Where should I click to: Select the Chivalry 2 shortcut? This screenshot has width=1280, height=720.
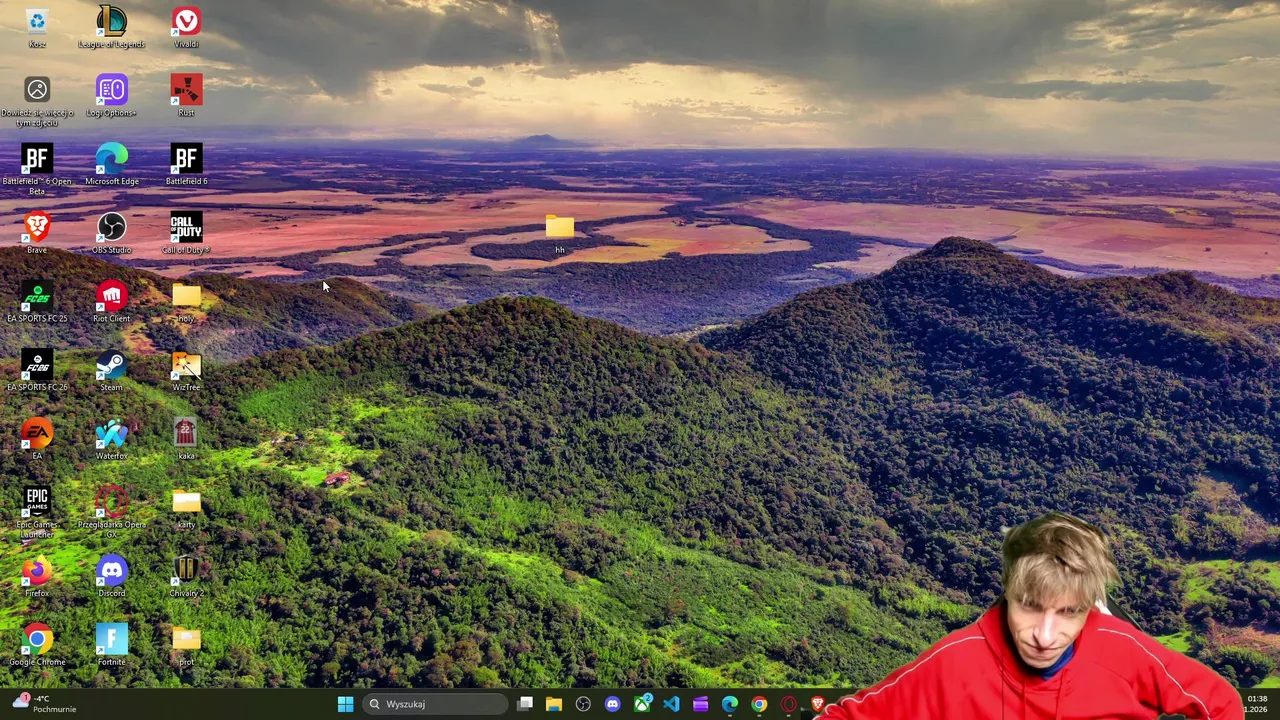186,577
